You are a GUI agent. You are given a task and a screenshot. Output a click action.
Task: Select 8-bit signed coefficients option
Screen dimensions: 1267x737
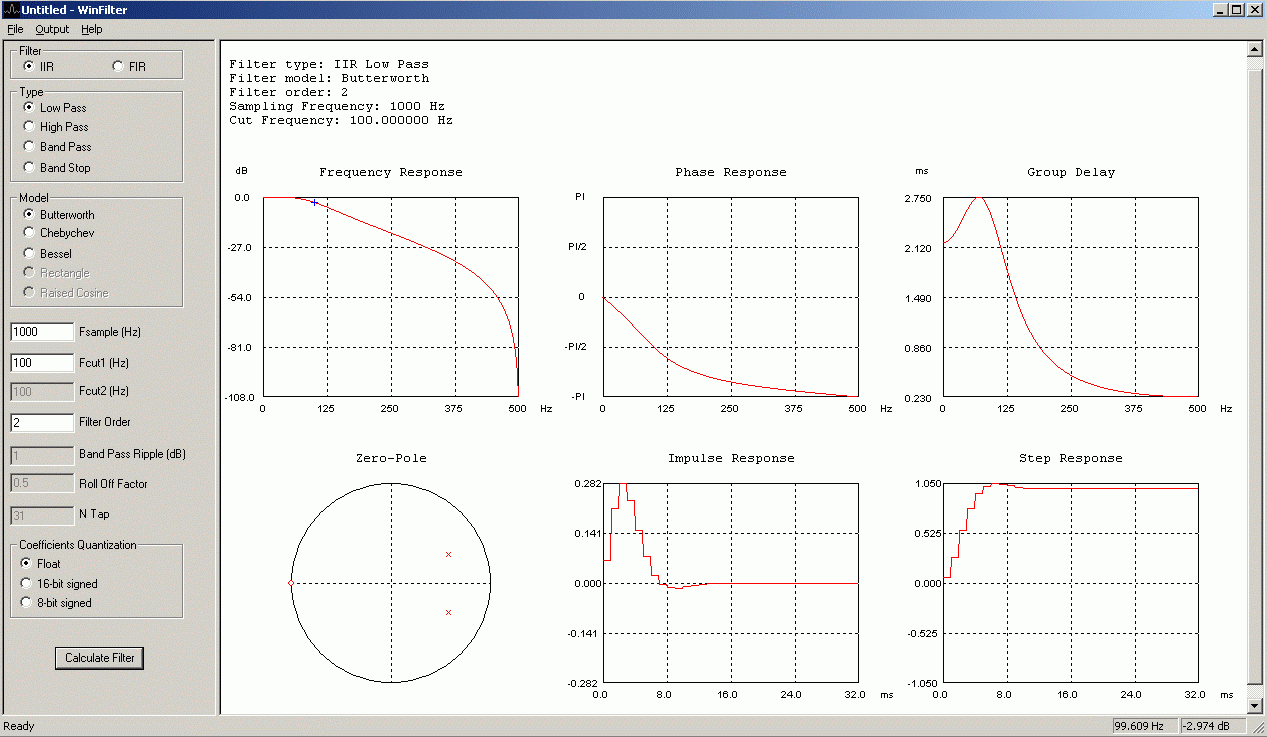click(x=57, y=603)
